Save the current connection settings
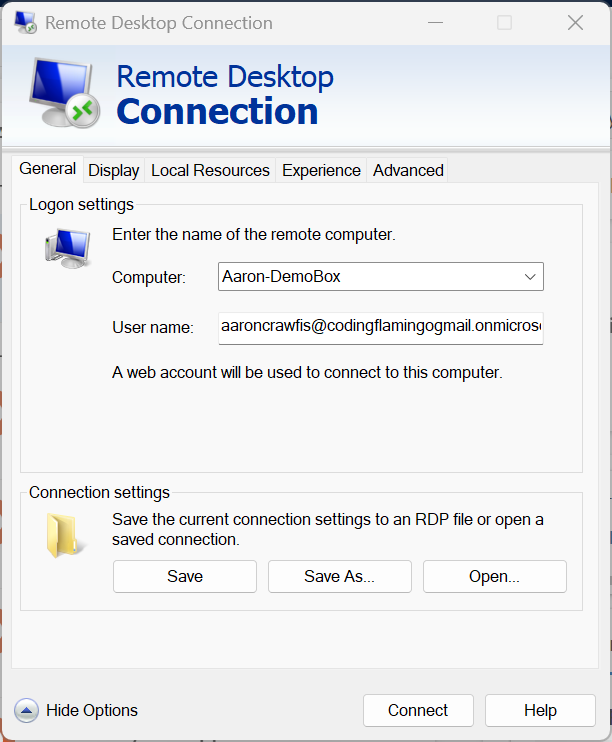This screenshot has height=742, width=612. pos(185,576)
